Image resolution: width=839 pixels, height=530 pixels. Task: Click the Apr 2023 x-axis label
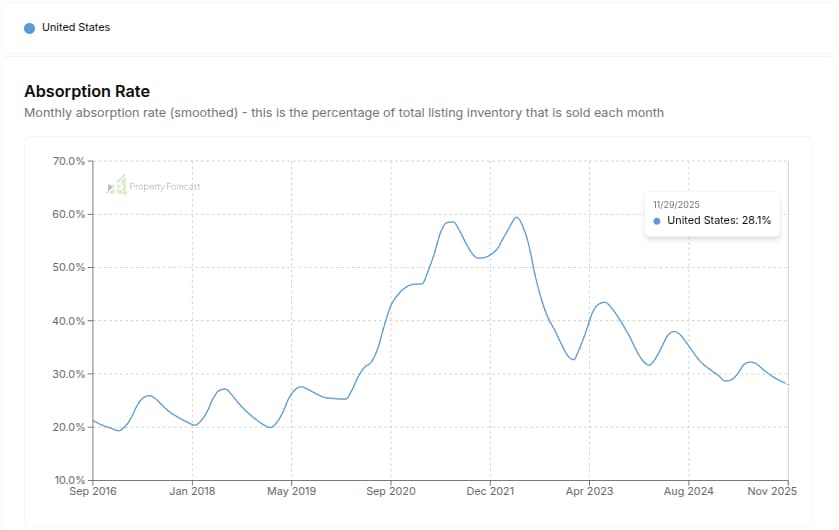[x=589, y=492]
